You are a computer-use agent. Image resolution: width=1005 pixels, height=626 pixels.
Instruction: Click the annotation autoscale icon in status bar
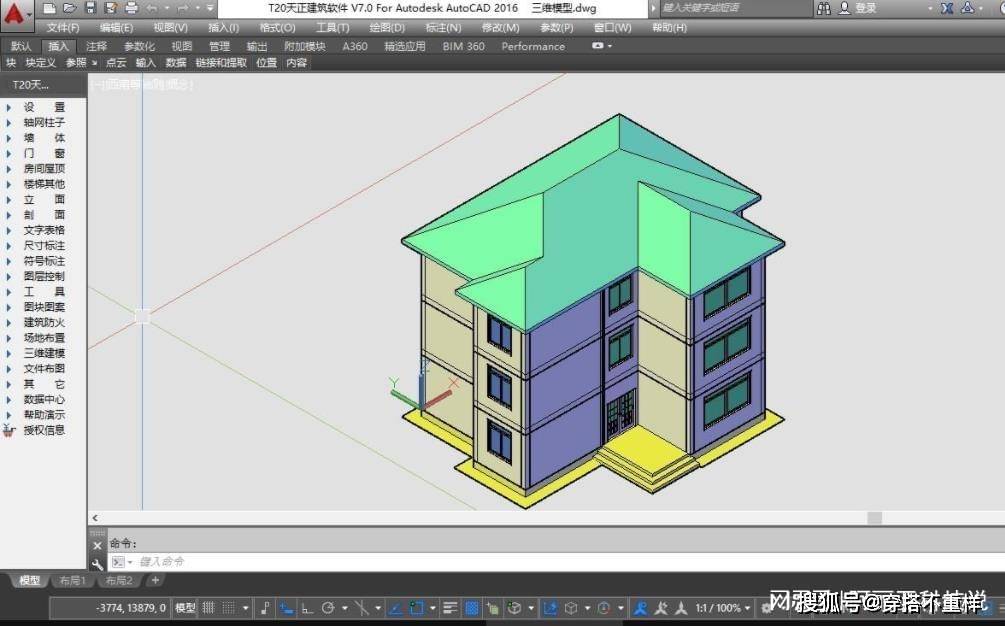click(x=661, y=608)
